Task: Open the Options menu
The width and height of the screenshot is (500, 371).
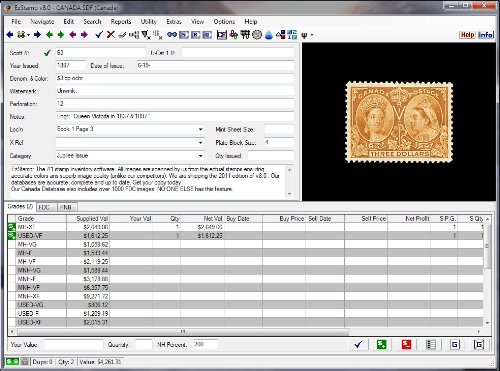Action: [x=224, y=22]
